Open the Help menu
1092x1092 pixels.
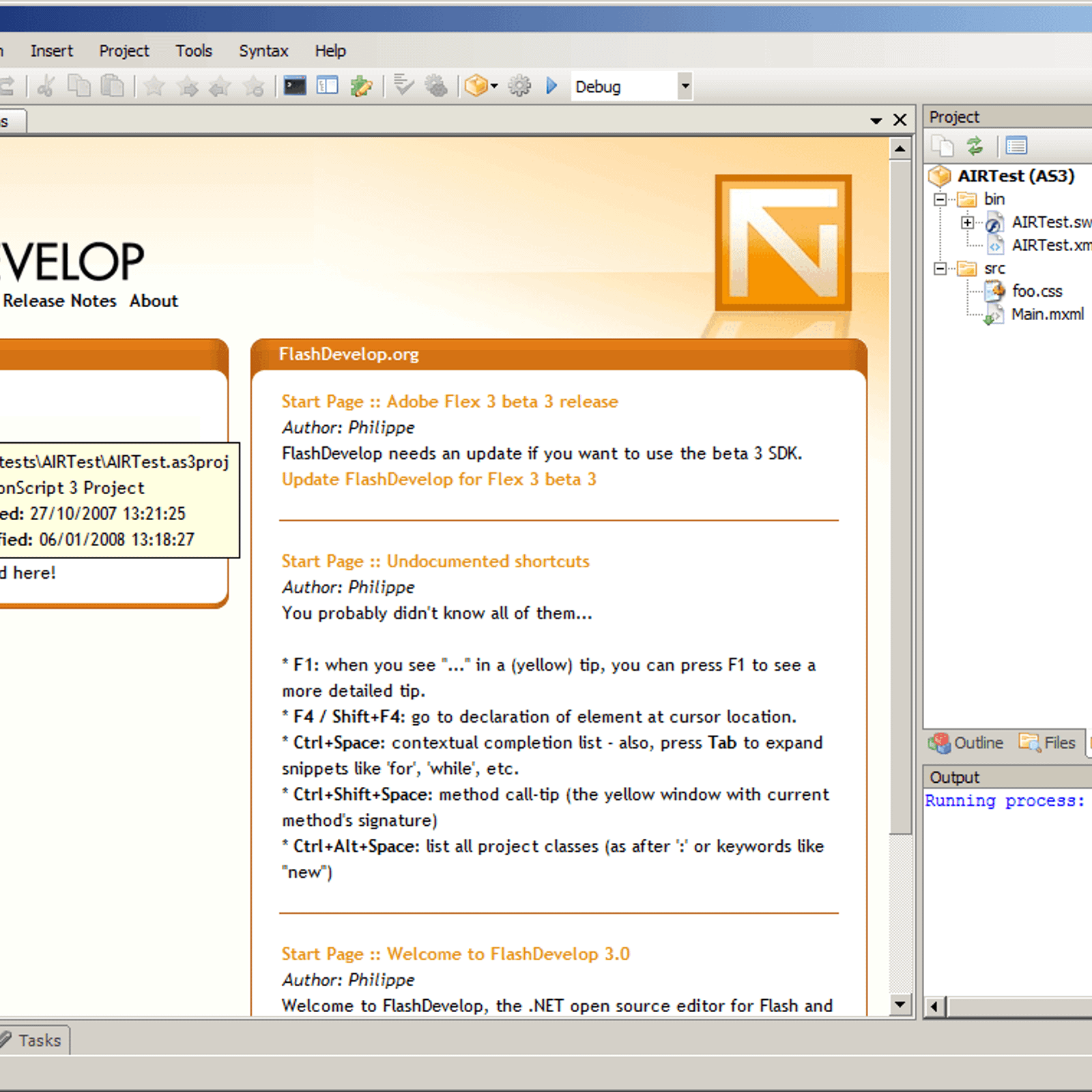click(x=330, y=51)
